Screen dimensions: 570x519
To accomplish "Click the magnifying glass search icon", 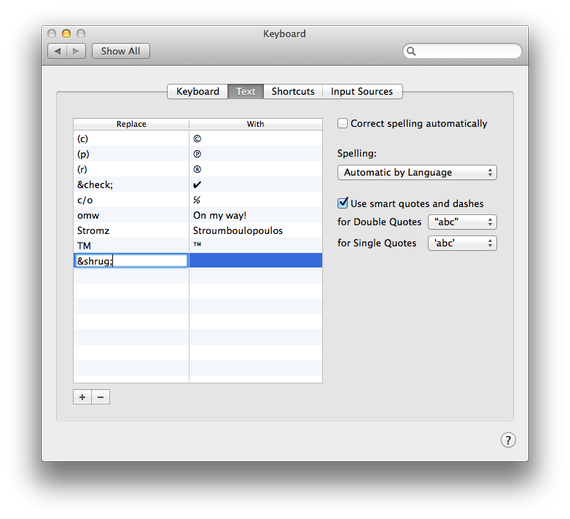I will point(411,51).
